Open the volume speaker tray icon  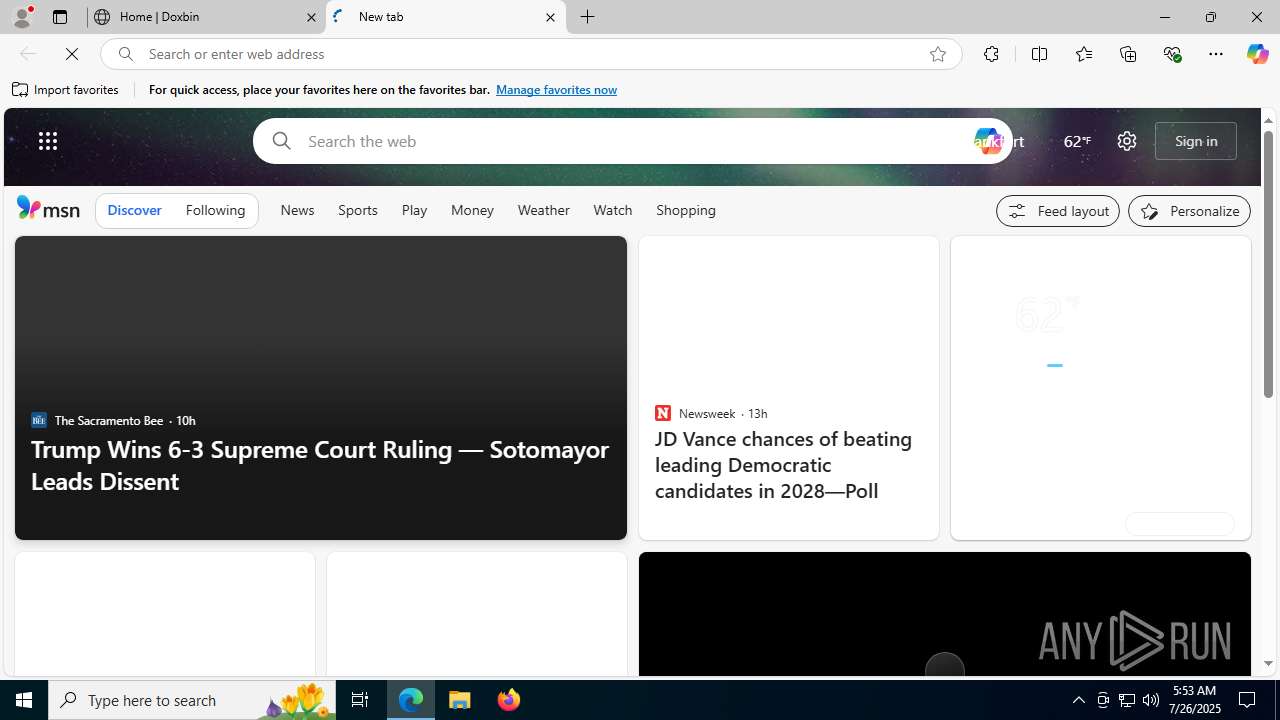(1150, 700)
